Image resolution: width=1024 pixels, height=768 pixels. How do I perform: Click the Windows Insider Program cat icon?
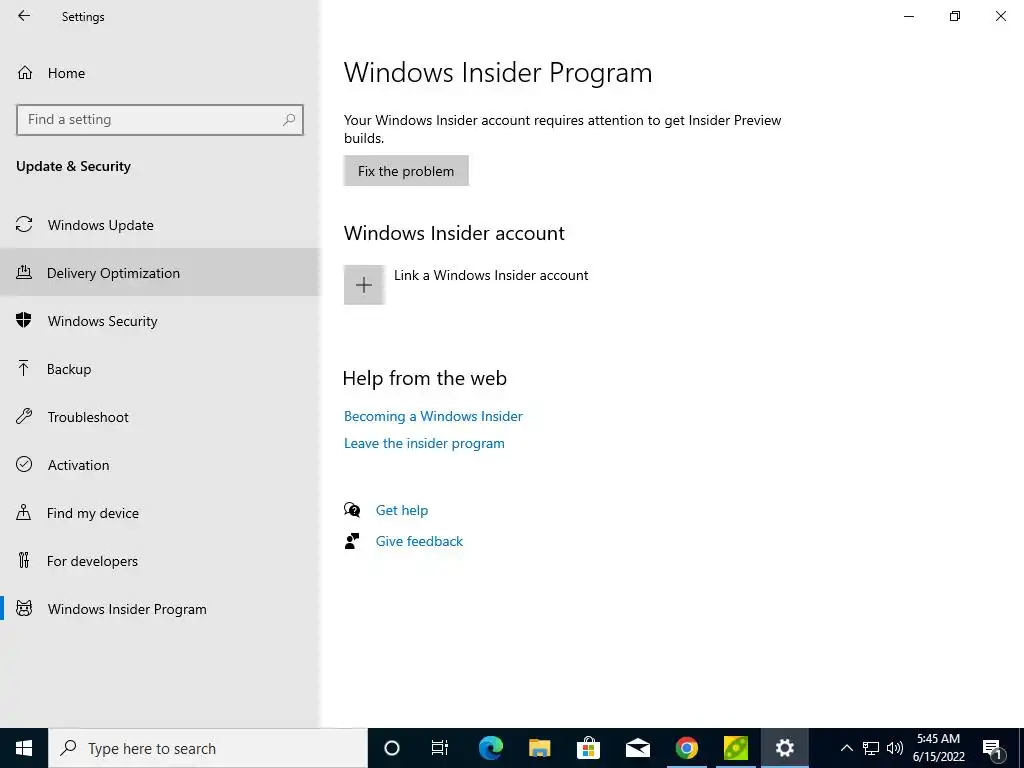[24, 609]
